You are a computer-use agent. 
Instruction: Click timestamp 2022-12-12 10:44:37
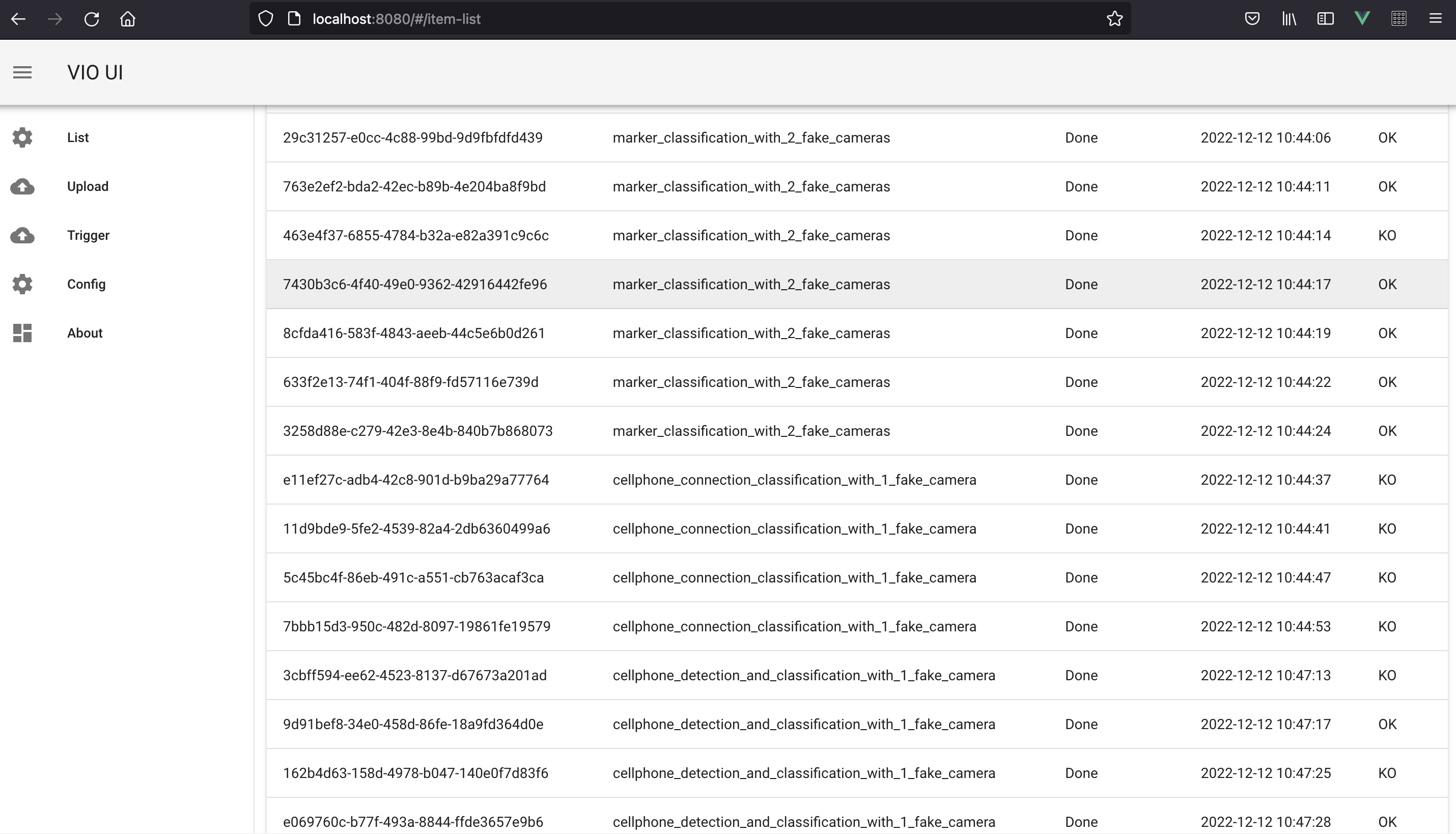tap(1265, 480)
